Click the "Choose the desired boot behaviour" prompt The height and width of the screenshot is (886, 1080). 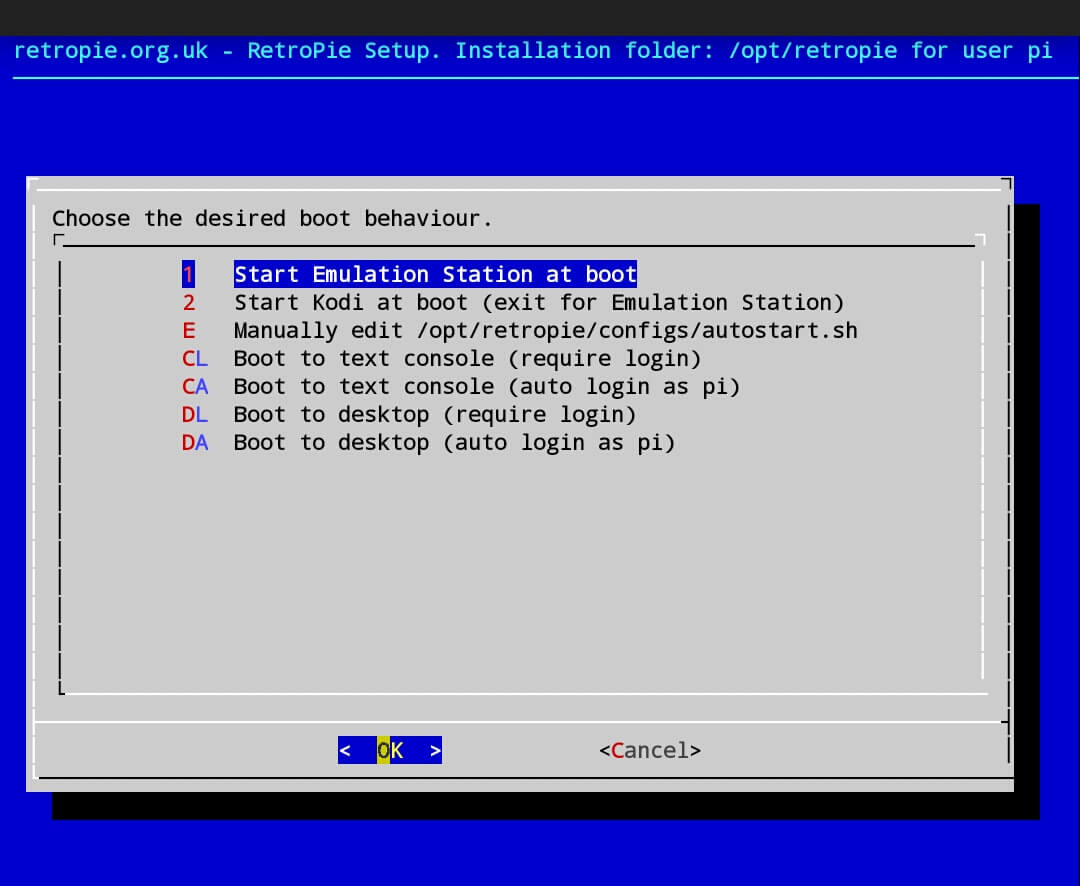(272, 218)
